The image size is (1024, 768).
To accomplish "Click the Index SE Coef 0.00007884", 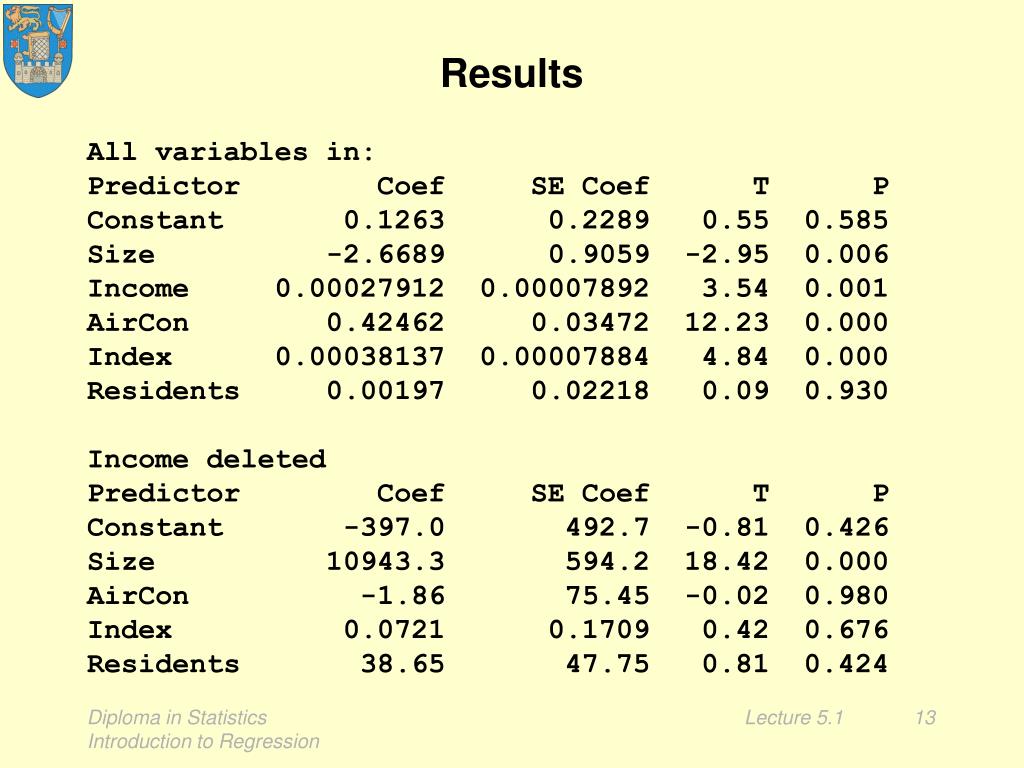I will coord(565,357).
